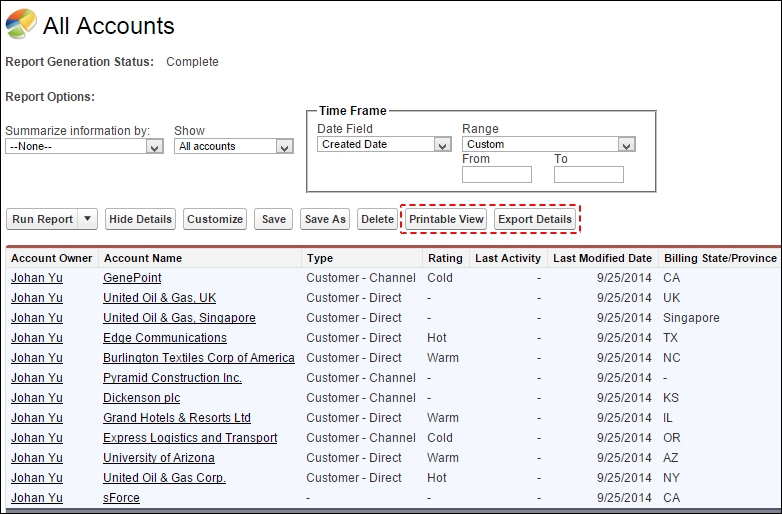The width and height of the screenshot is (782, 514).
Task: Open the GenePoint account link
Action: coord(132,278)
